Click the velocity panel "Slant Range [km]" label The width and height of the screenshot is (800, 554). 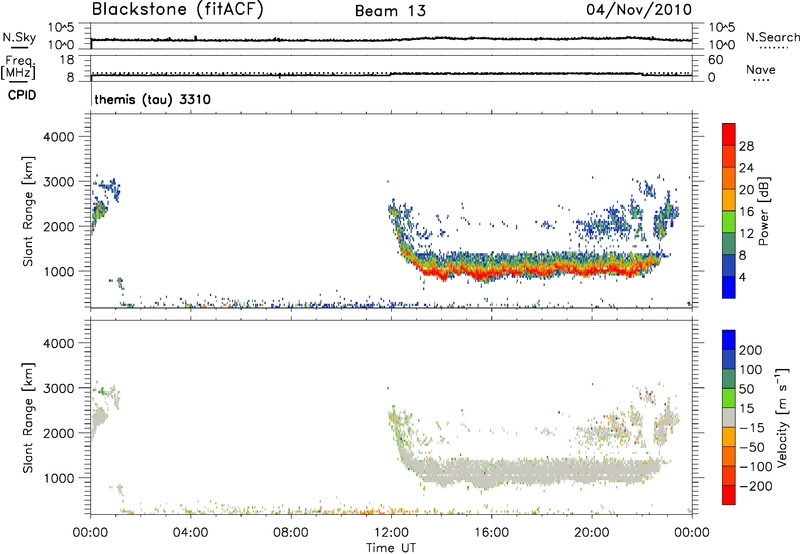tap(28, 418)
